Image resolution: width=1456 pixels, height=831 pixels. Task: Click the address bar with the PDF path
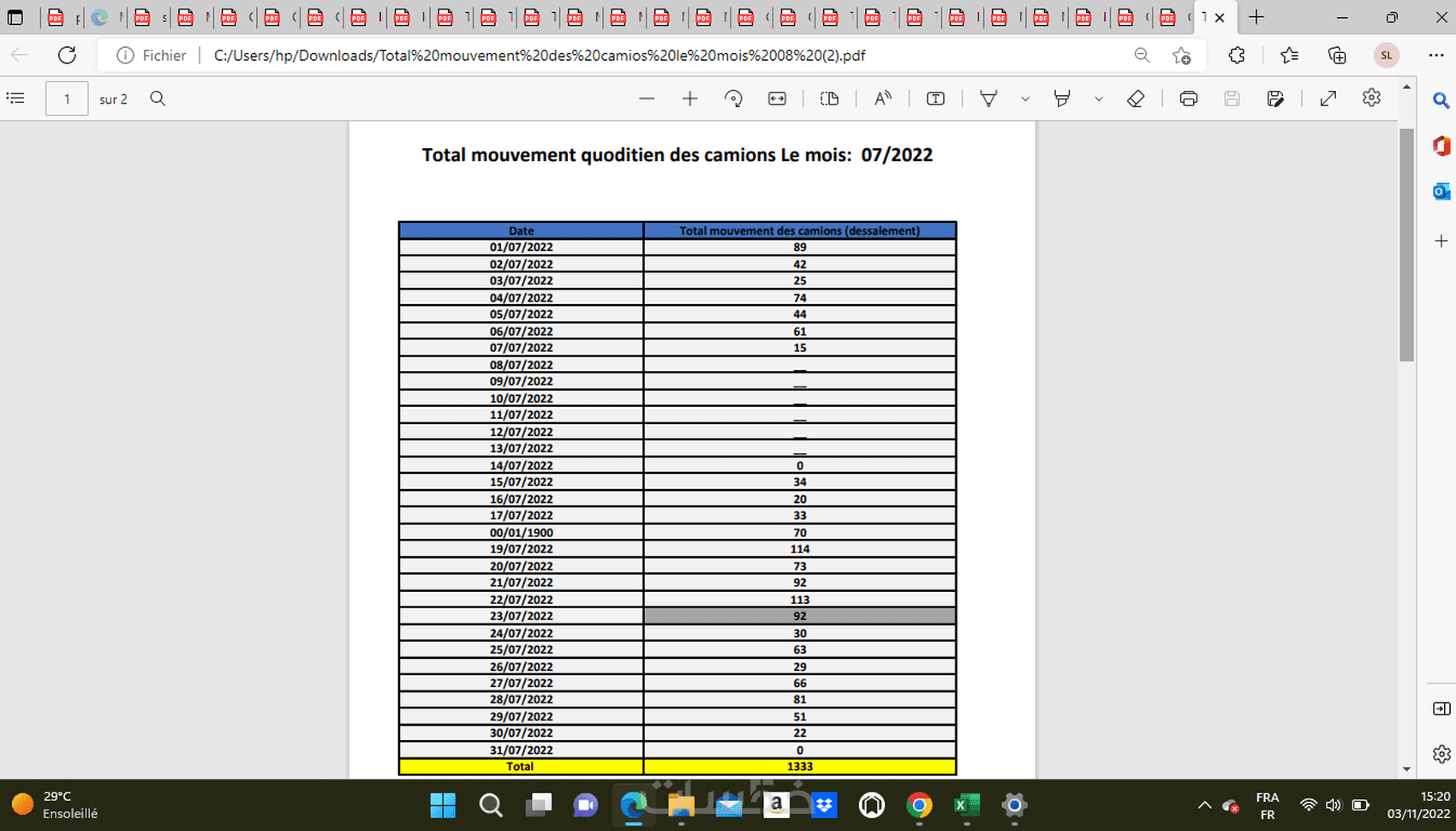pyautogui.click(x=540, y=56)
